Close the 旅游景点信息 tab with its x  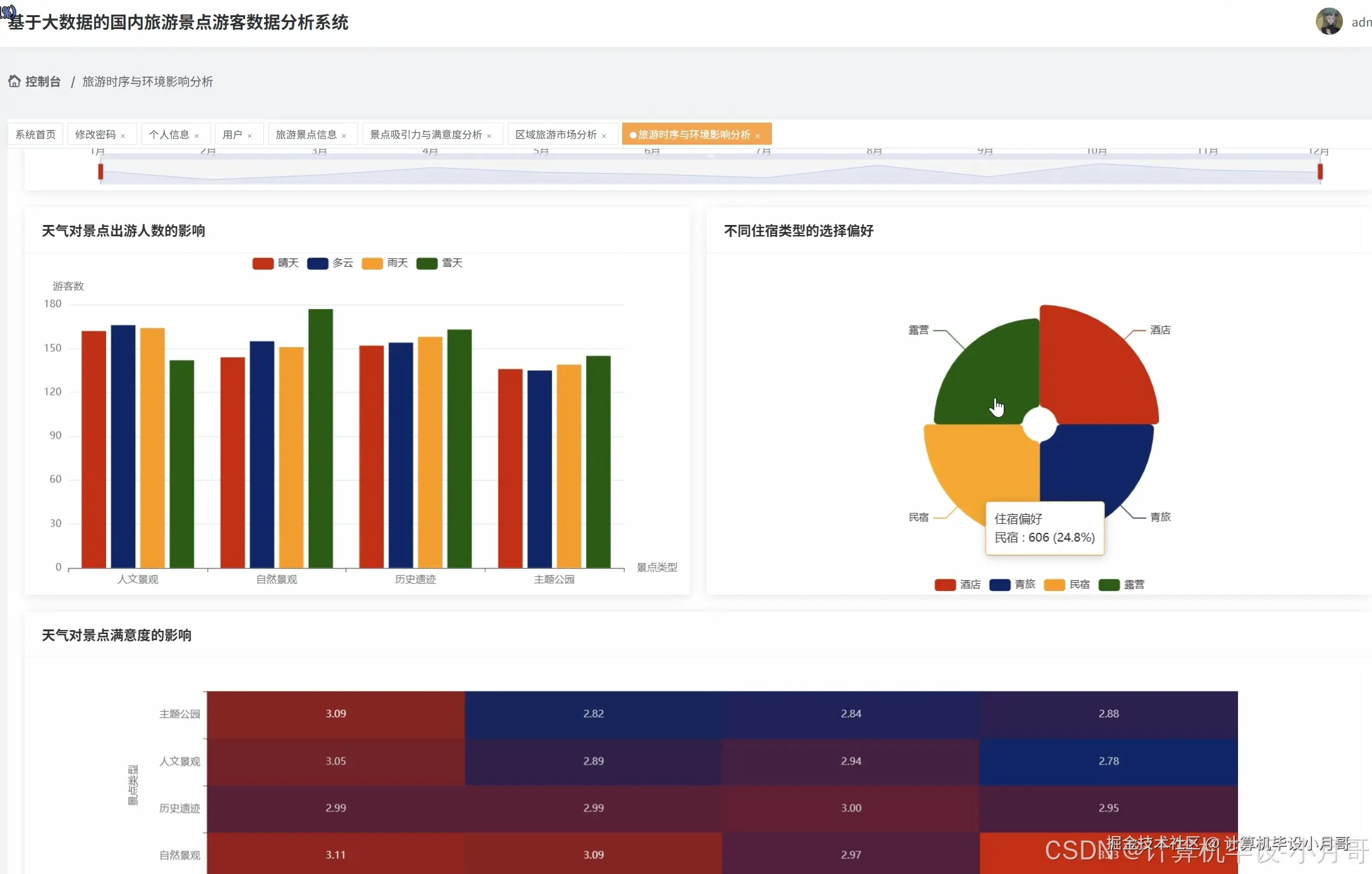(x=344, y=136)
